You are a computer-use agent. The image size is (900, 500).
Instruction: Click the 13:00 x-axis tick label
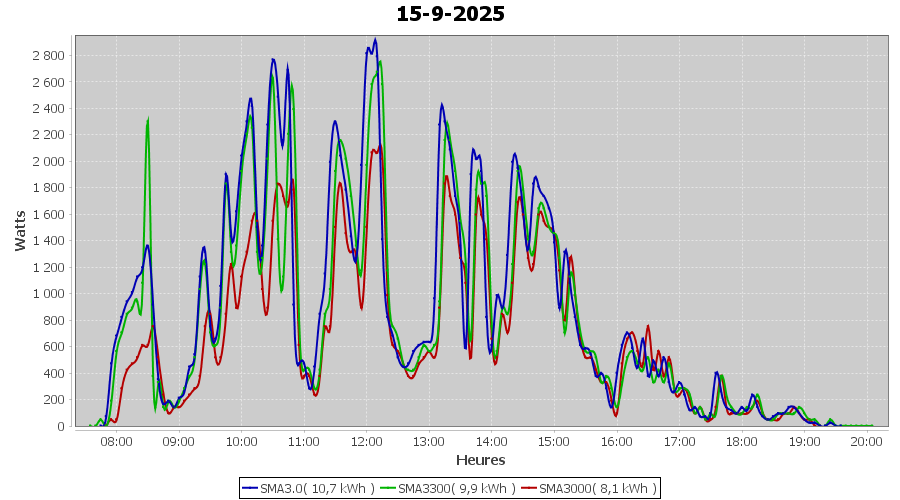coord(429,442)
